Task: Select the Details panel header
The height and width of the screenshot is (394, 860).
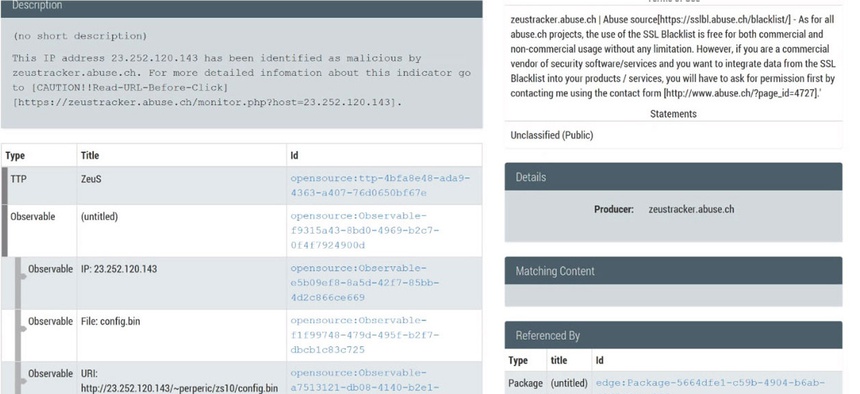Action: click(x=673, y=177)
